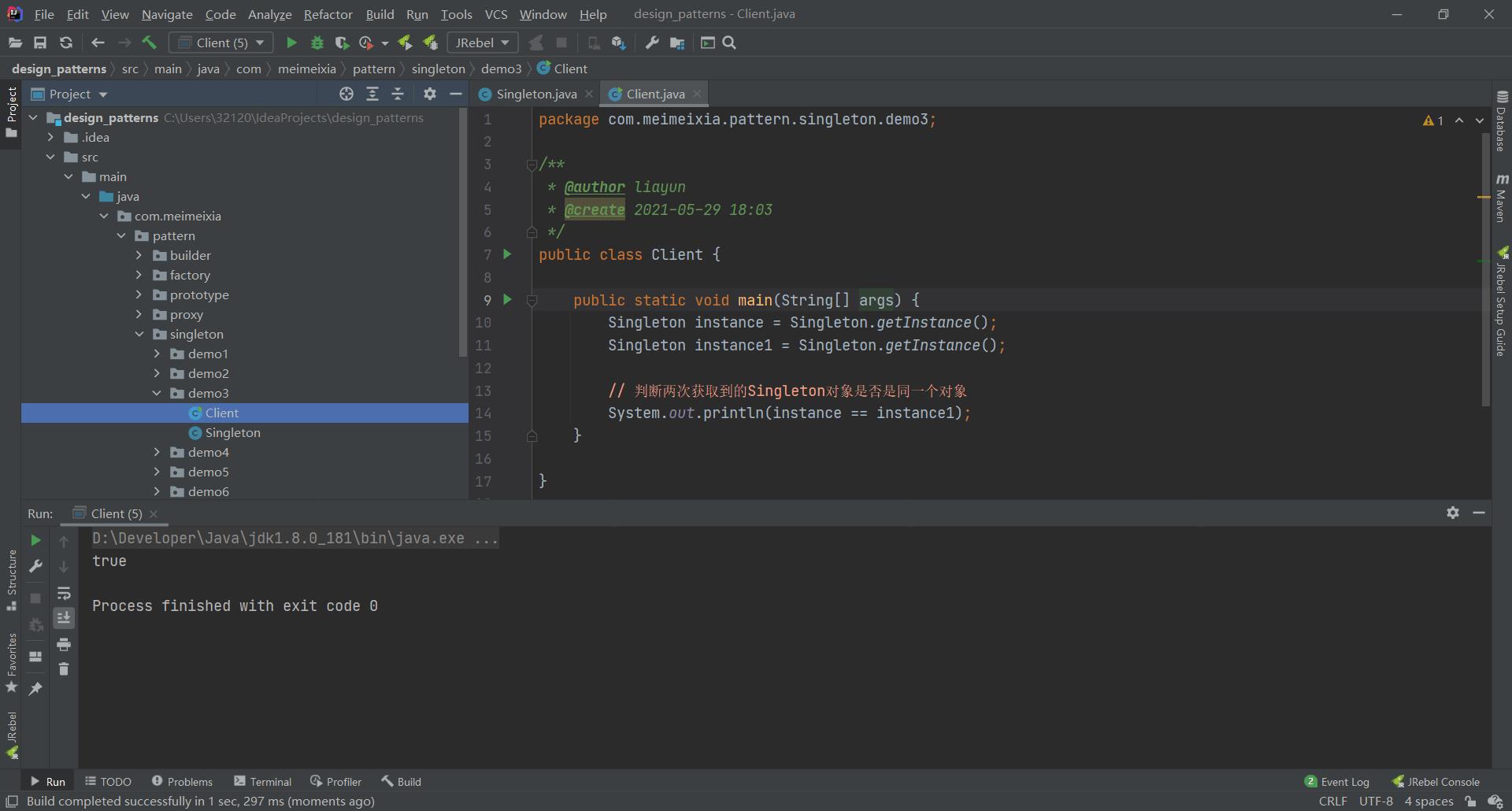1512x811 pixels.
Task: Open the VCS menu
Action: [x=496, y=14]
